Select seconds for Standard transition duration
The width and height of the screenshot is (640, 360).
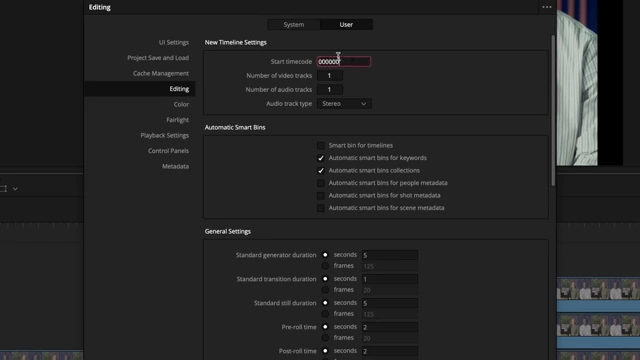click(325, 279)
